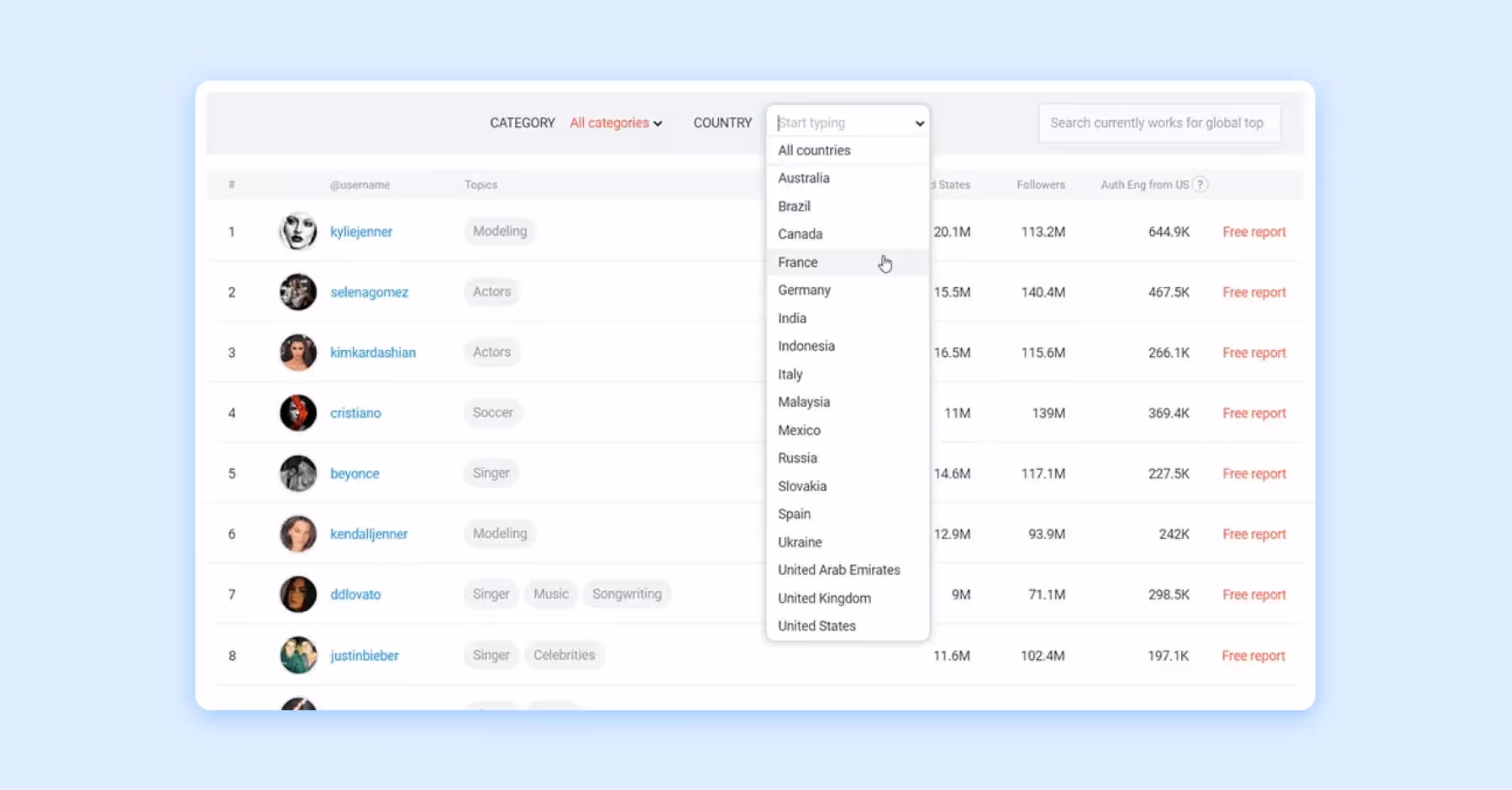The height and width of the screenshot is (790, 1512).
Task: Click Actors tag in kimkardashian row
Action: (491, 352)
